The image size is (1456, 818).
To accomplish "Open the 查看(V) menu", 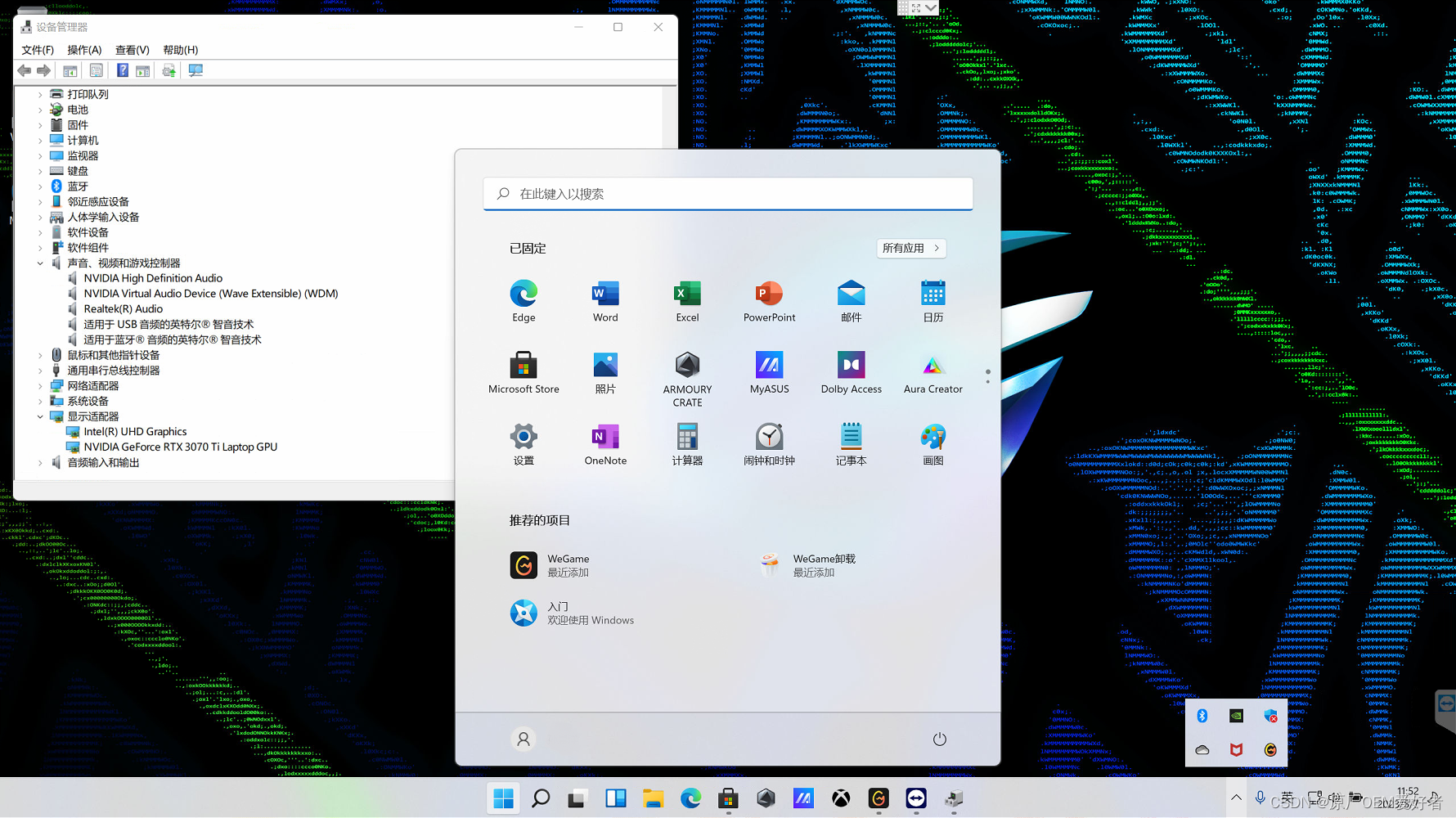I will 132,50.
